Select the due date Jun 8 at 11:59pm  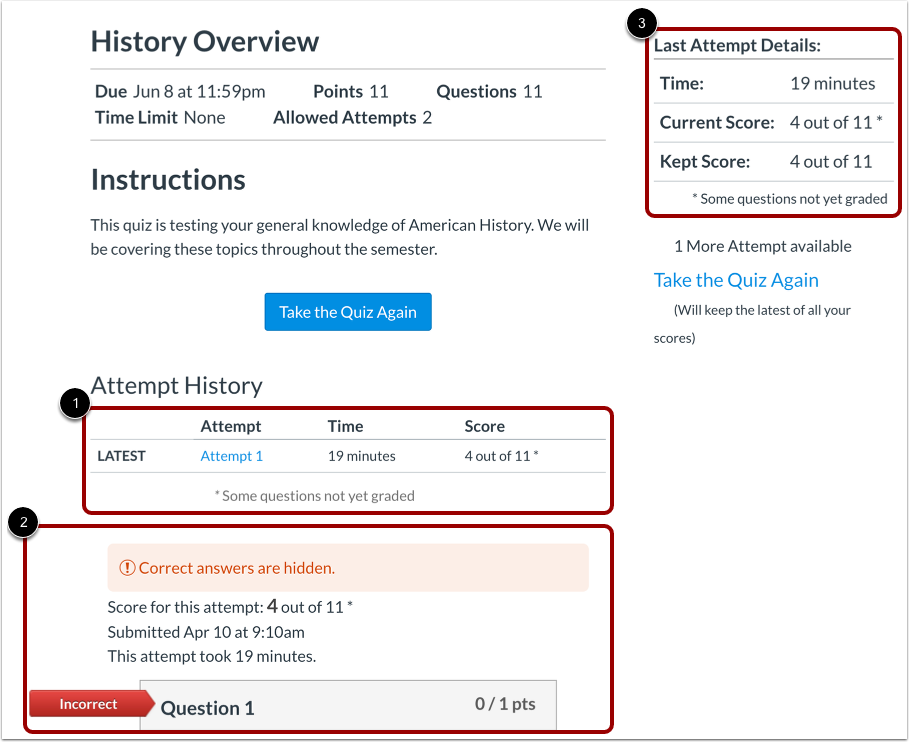199,92
